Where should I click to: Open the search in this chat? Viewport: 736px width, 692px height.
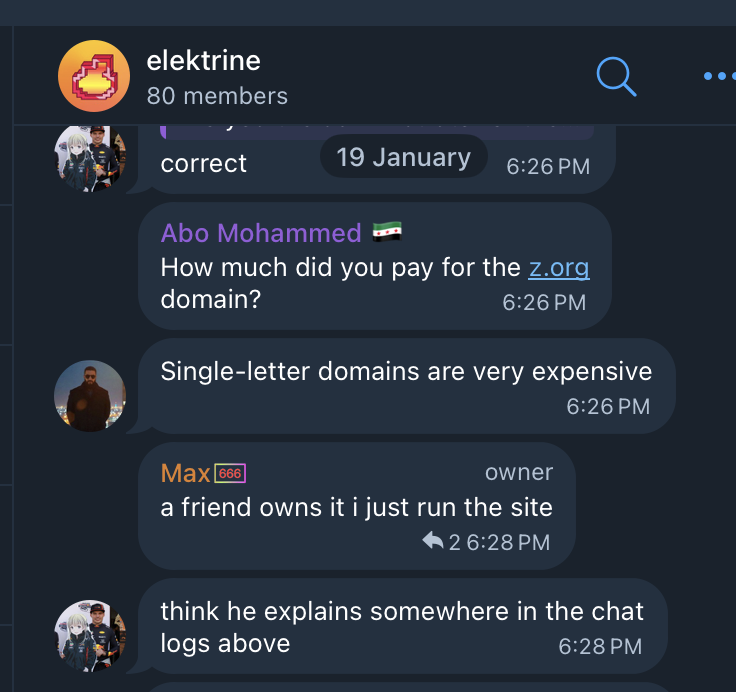(x=616, y=76)
